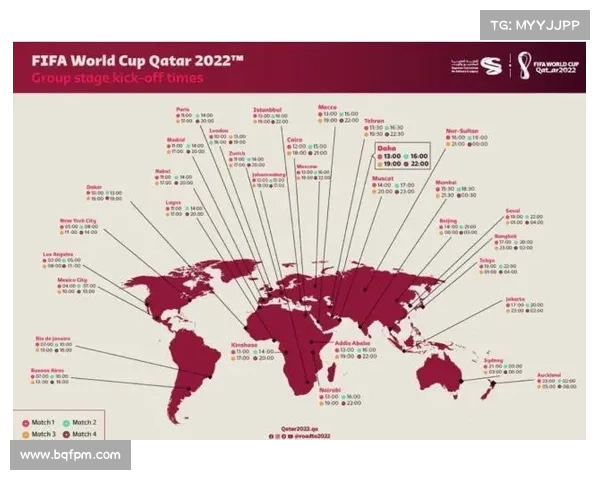Click the Los Angeles city label
600x480 pixels.
[x=58, y=255]
